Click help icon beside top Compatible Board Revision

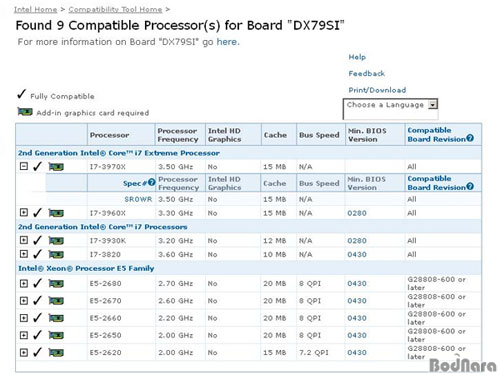tap(470, 138)
